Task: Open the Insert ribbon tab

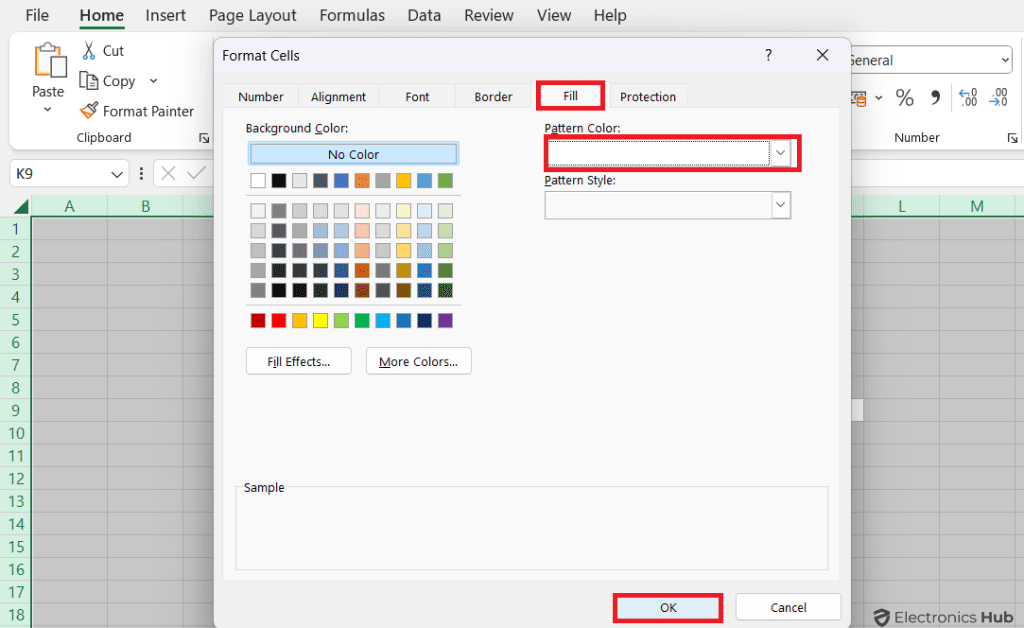Action: point(165,16)
